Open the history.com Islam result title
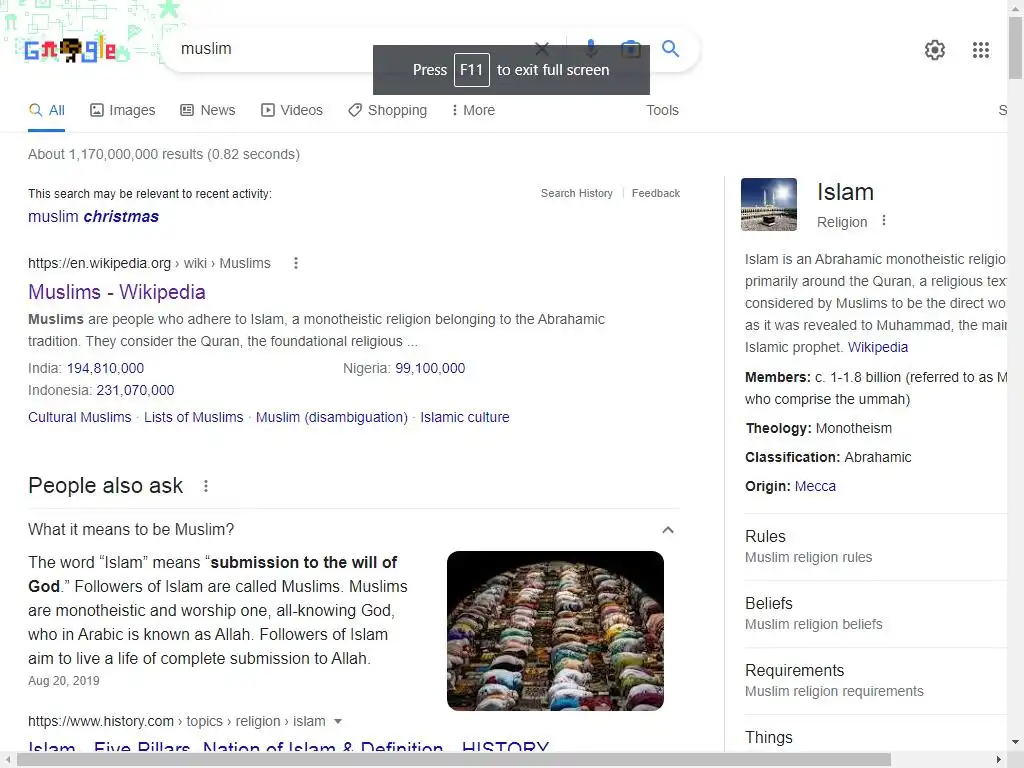Viewport: 1024px width, 768px height. click(288, 749)
